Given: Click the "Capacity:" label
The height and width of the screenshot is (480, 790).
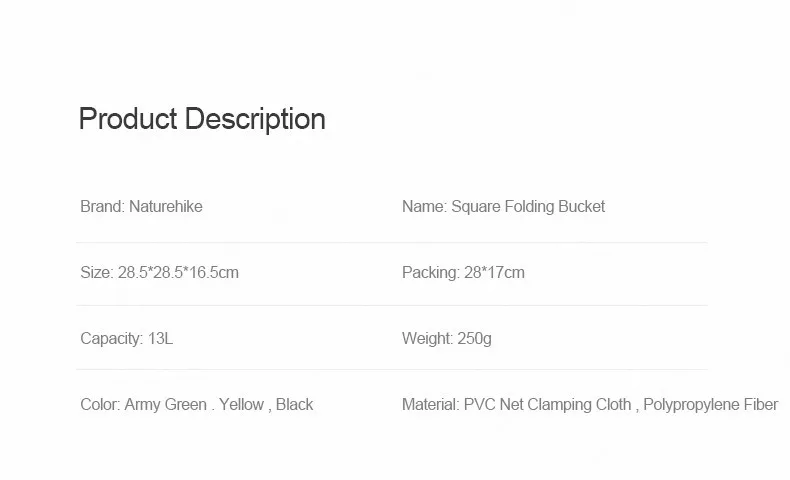Looking at the screenshot, I should (111, 339).
